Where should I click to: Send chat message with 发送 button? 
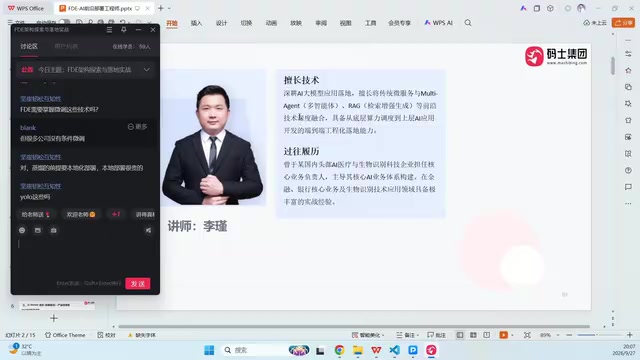tap(138, 284)
